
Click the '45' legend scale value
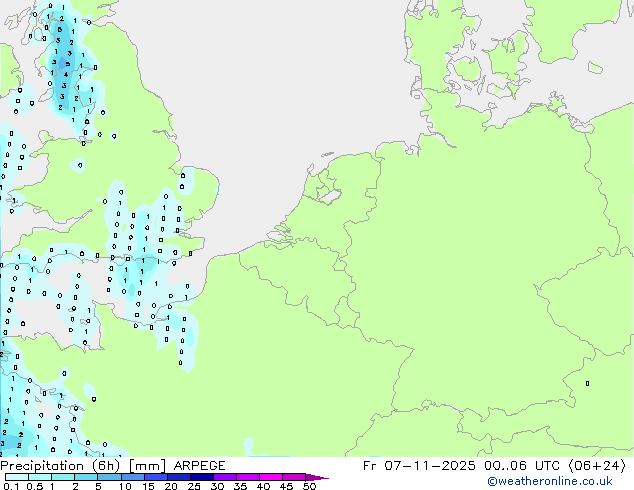[x=286, y=486]
